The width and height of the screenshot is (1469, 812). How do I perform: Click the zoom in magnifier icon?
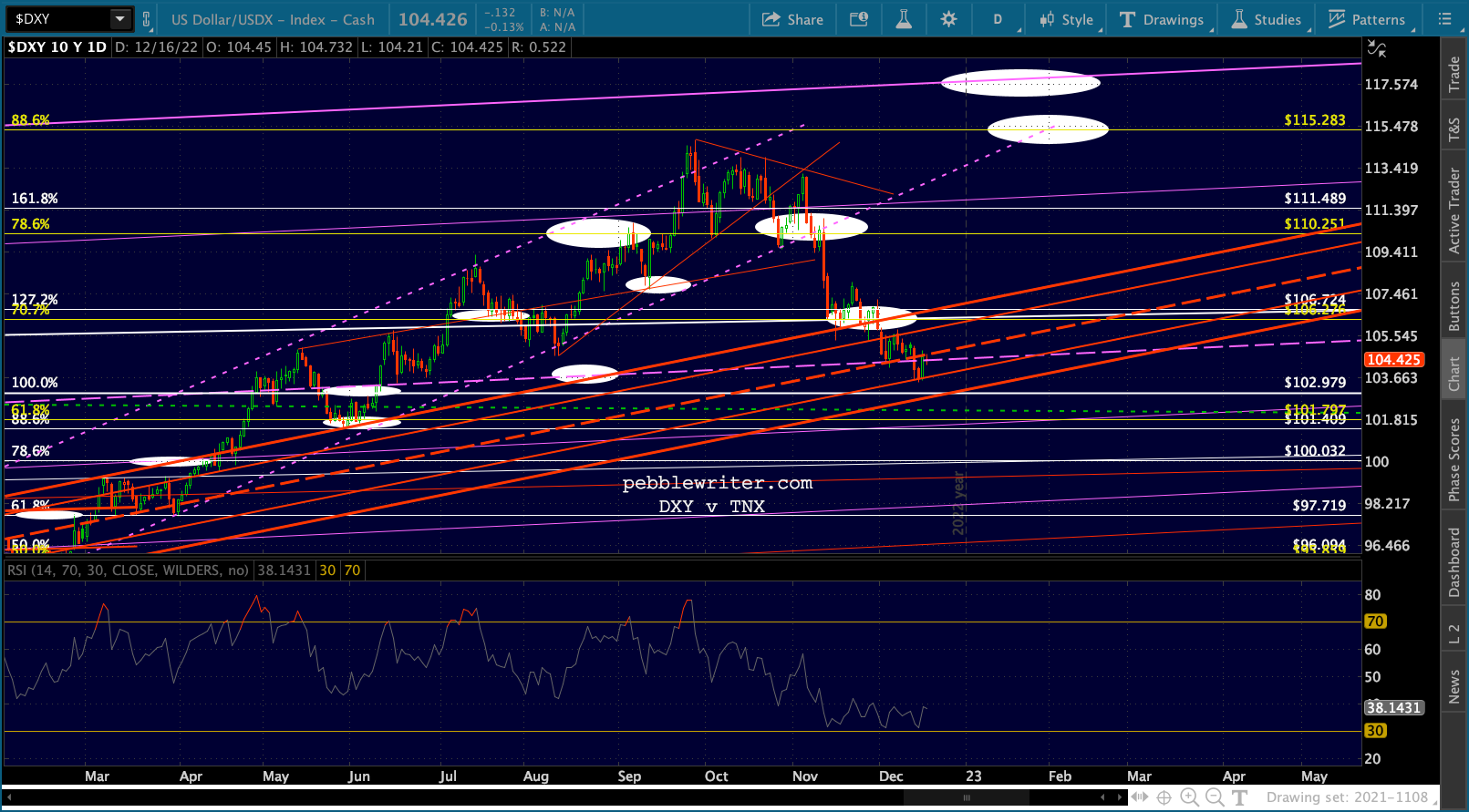[x=1189, y=797]
